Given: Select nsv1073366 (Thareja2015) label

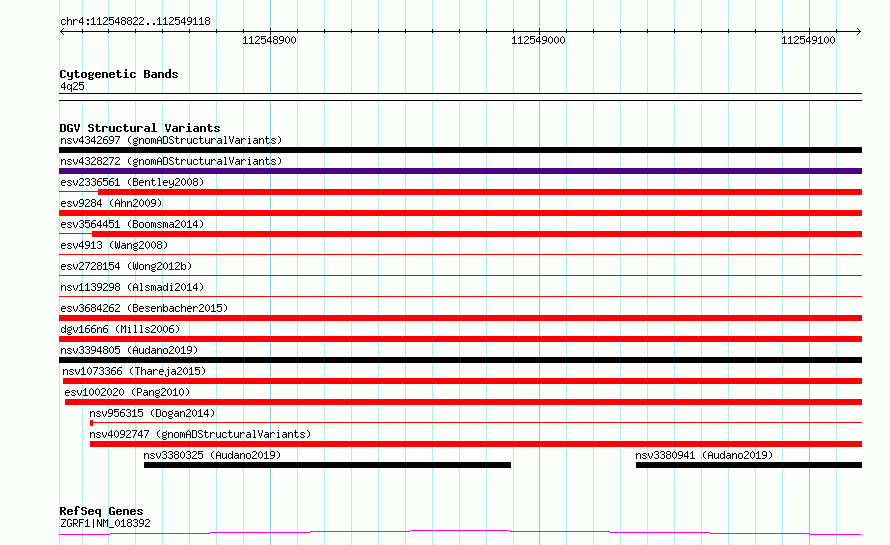Looking at the screenshot, I should click(134, 371).
